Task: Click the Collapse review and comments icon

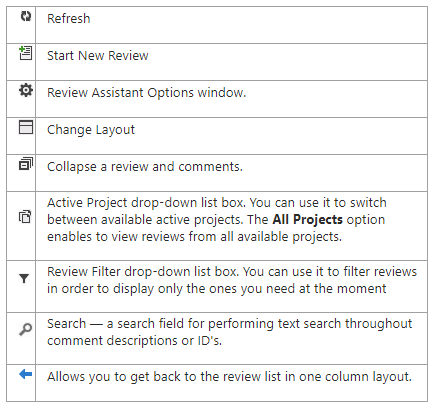Action: (26, 164)
